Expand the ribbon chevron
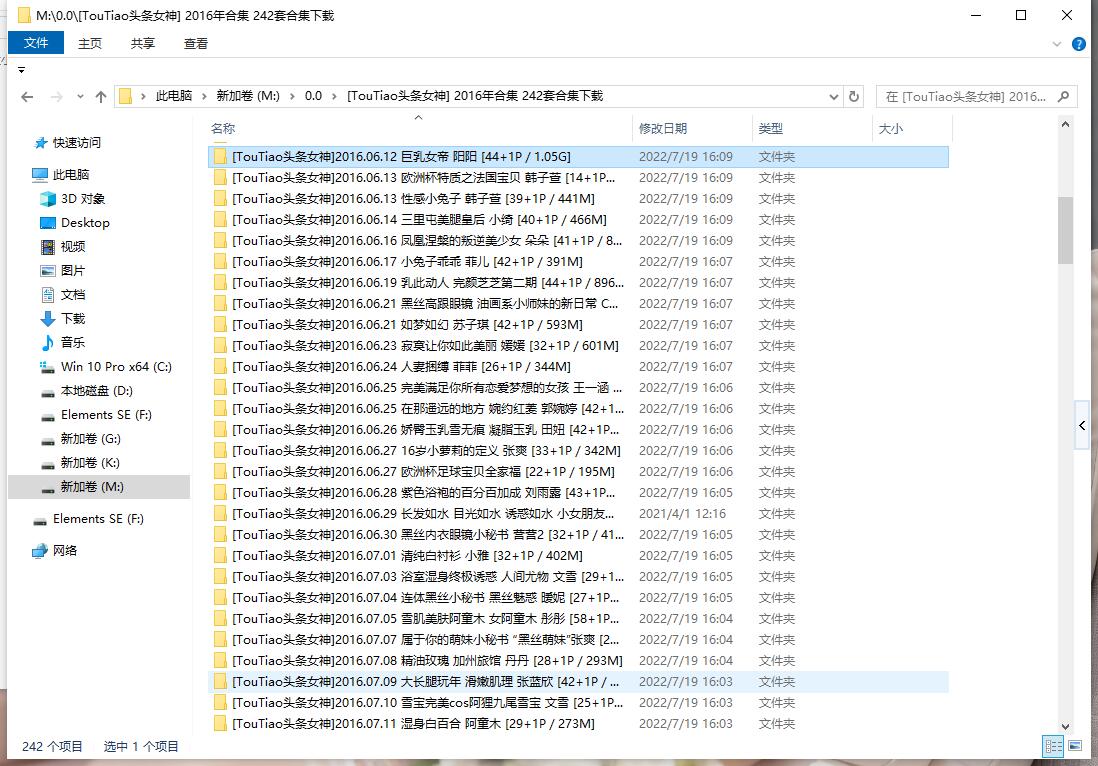Screen dimensions: 1098x766 tap(1057, 44)
